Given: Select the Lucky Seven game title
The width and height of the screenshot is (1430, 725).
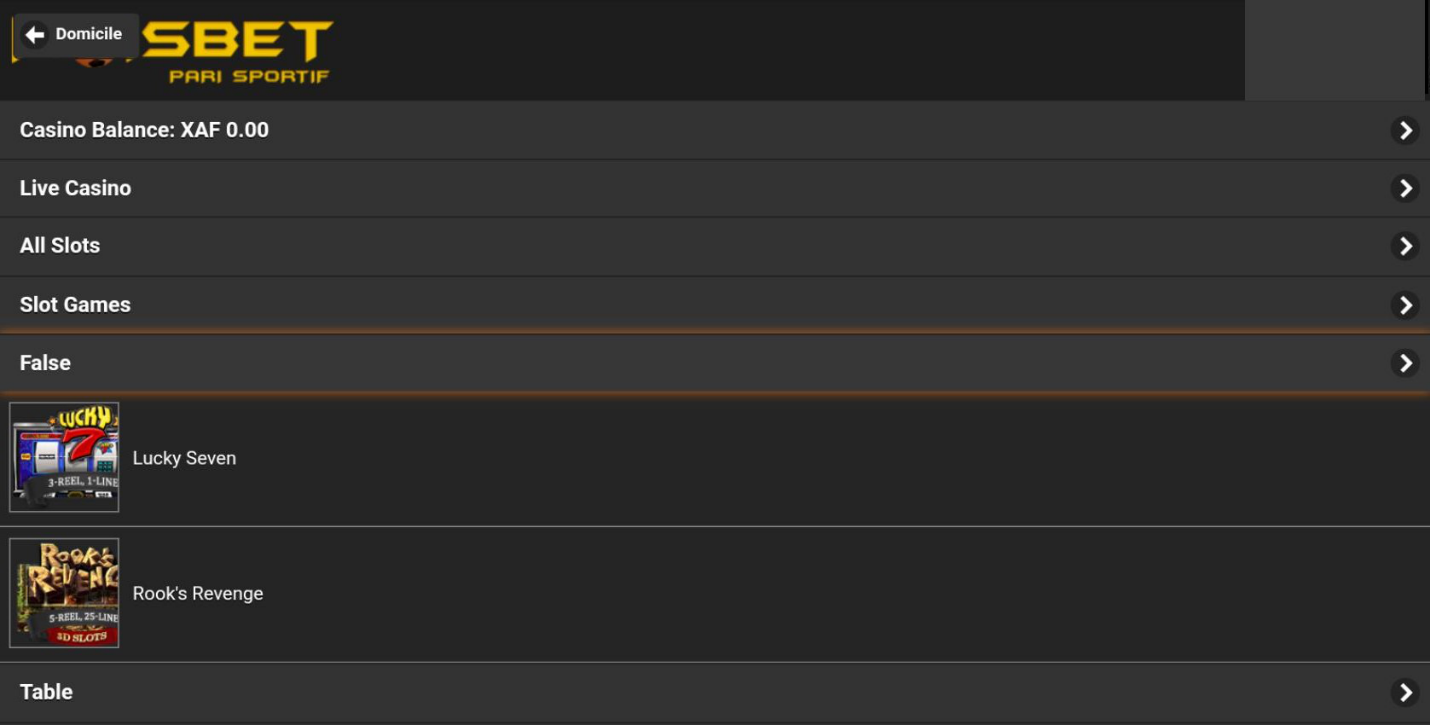Looking at the screenshot, I should point(184,458).
